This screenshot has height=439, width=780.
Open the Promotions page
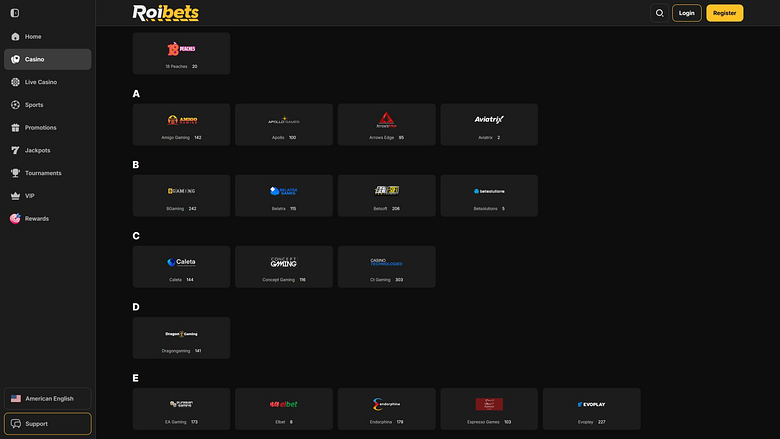[x=48, y=128]
